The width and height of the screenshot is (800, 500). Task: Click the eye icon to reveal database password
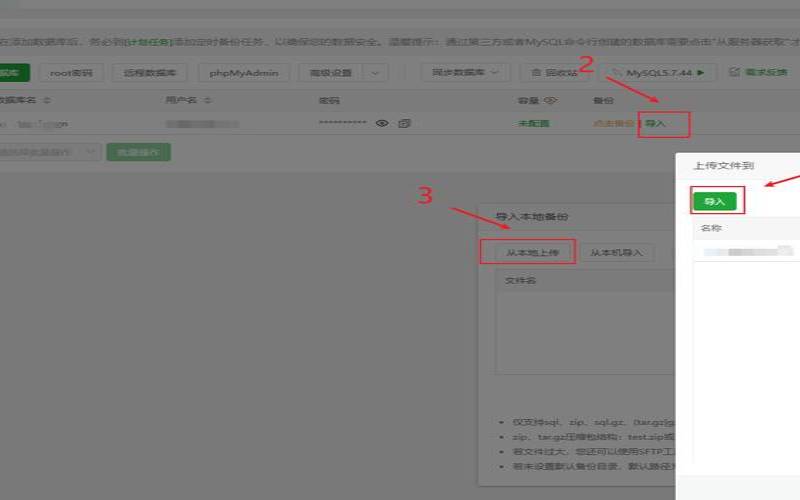pos(382,123)
